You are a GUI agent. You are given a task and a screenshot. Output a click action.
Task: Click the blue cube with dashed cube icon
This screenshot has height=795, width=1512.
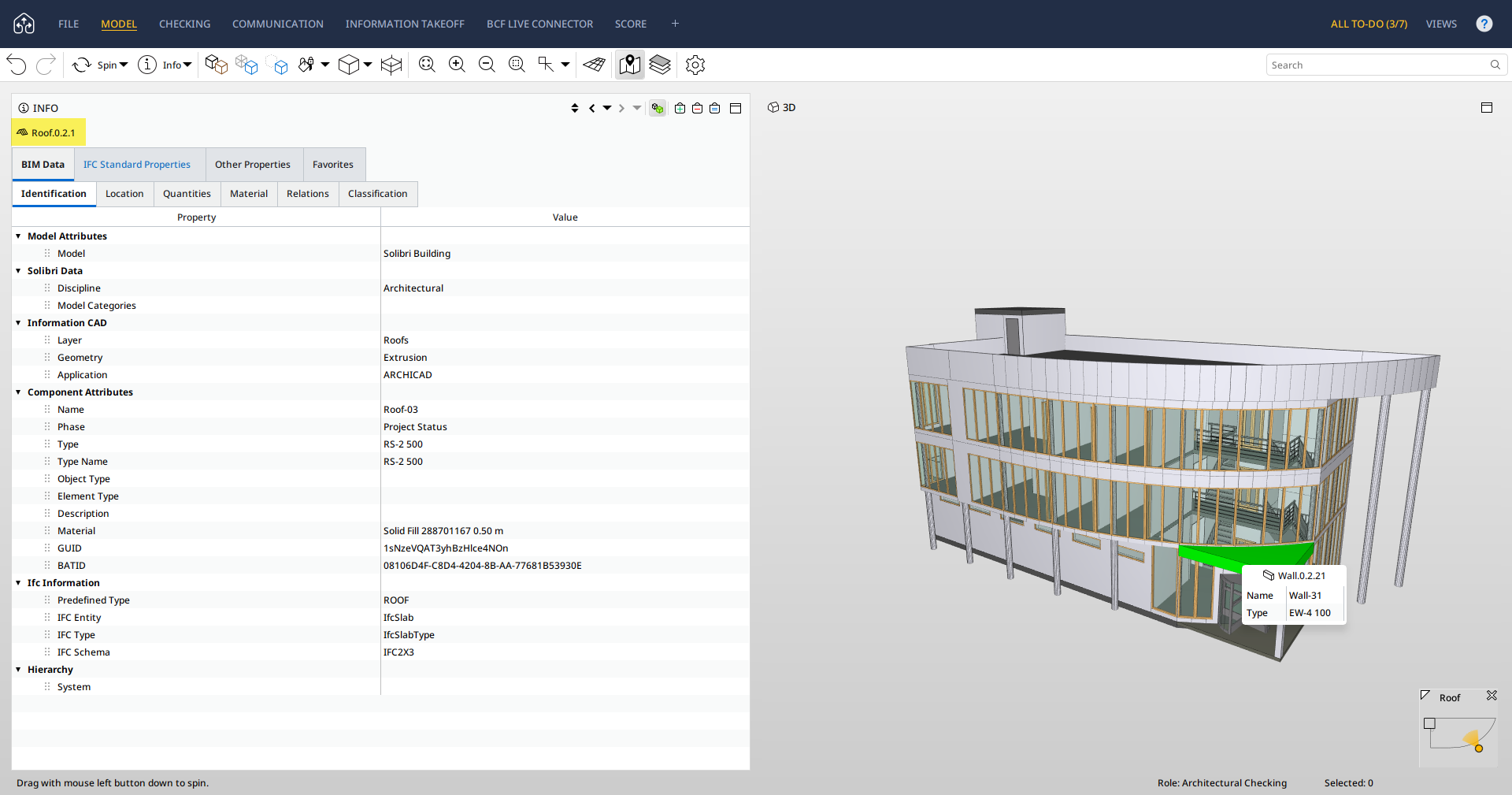[277, 65]
